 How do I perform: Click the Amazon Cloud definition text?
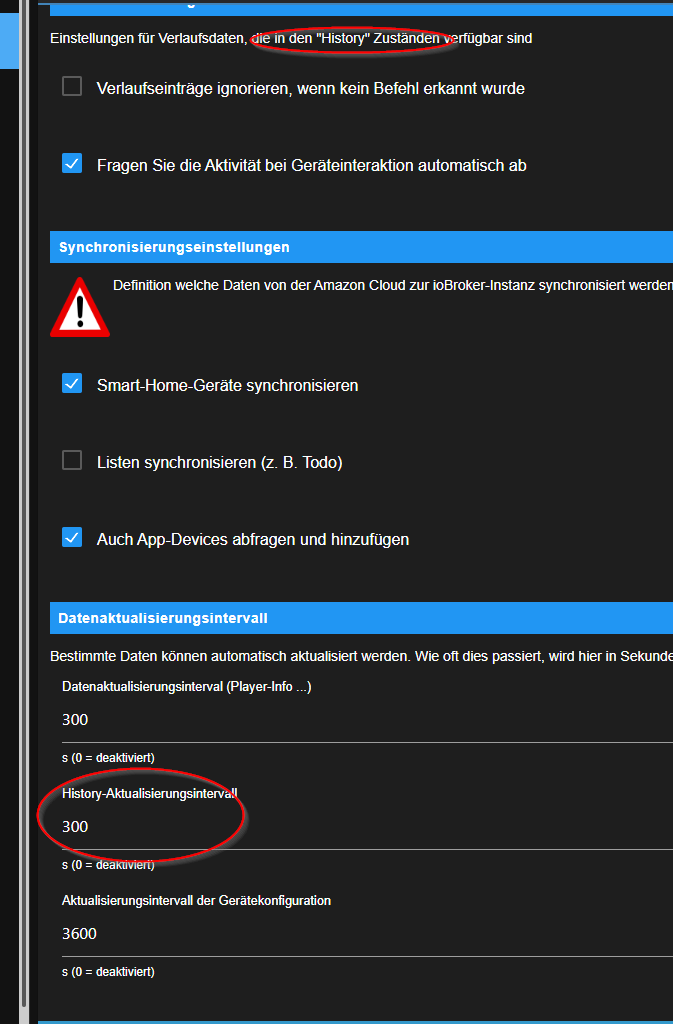(392, 285)
